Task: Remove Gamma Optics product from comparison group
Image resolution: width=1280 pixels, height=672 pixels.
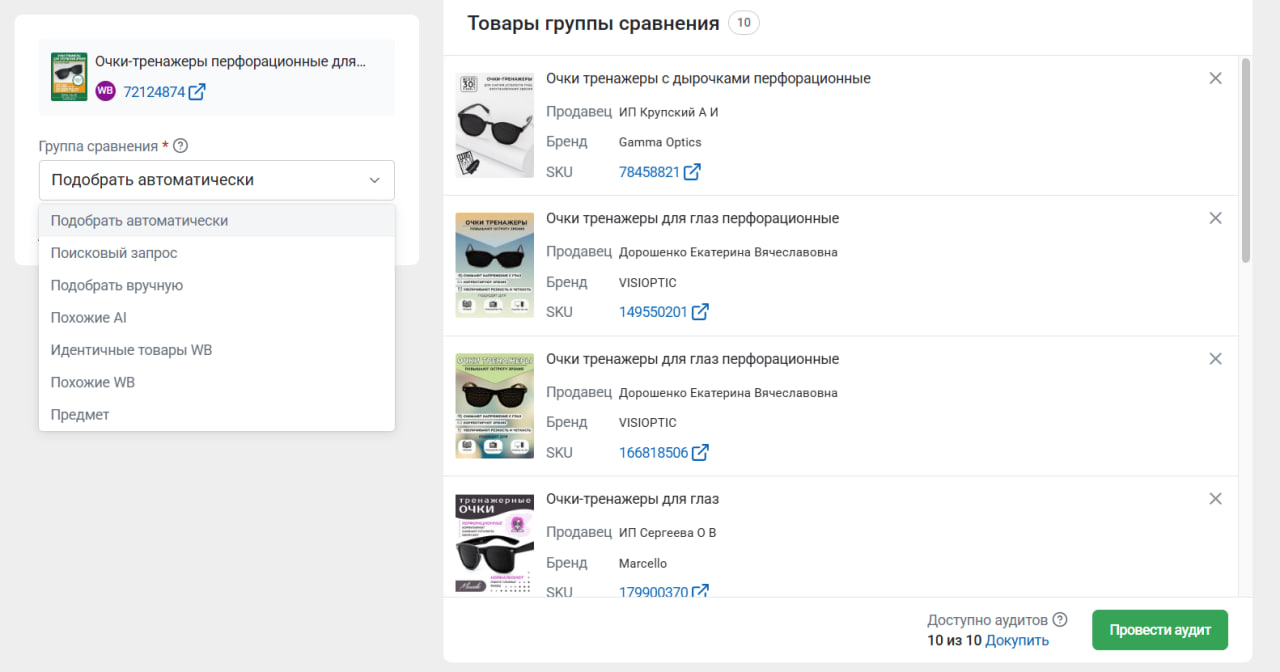Action: click(1215, 78)
